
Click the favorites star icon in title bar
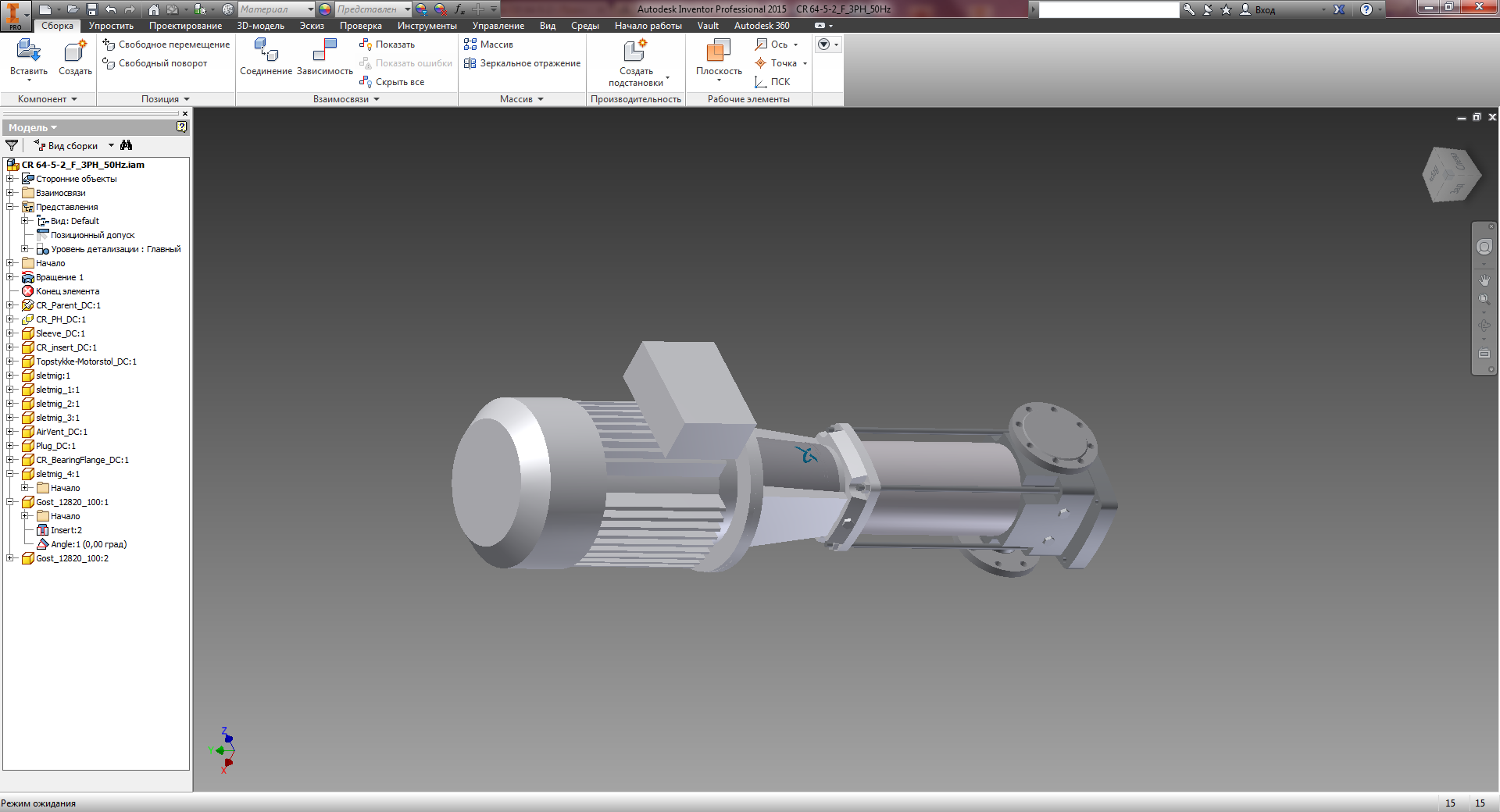[x=1226, y=9]
